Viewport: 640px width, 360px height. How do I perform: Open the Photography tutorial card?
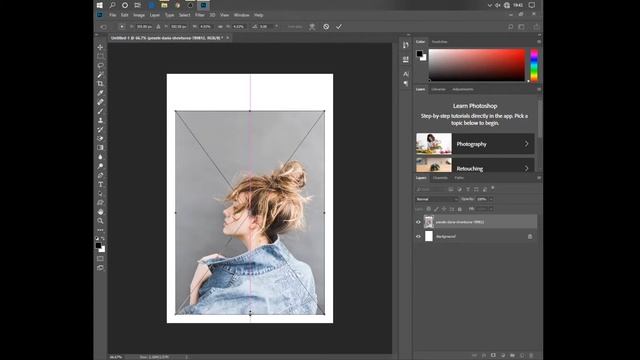(475, 144)
